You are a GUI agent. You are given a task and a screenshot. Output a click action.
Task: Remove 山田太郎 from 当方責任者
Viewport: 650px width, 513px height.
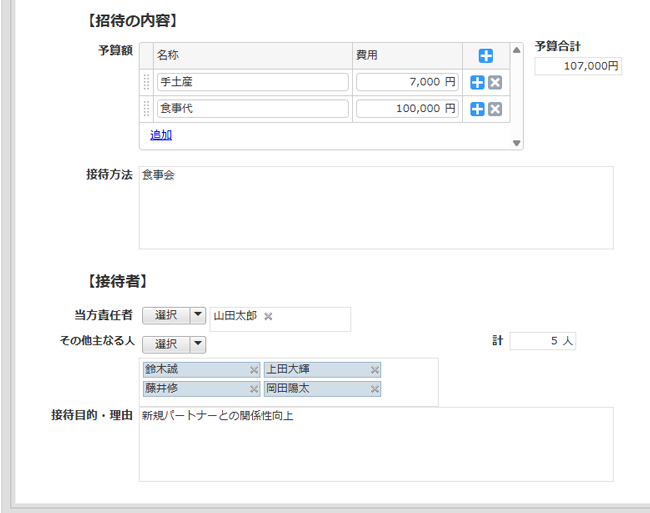268,316
